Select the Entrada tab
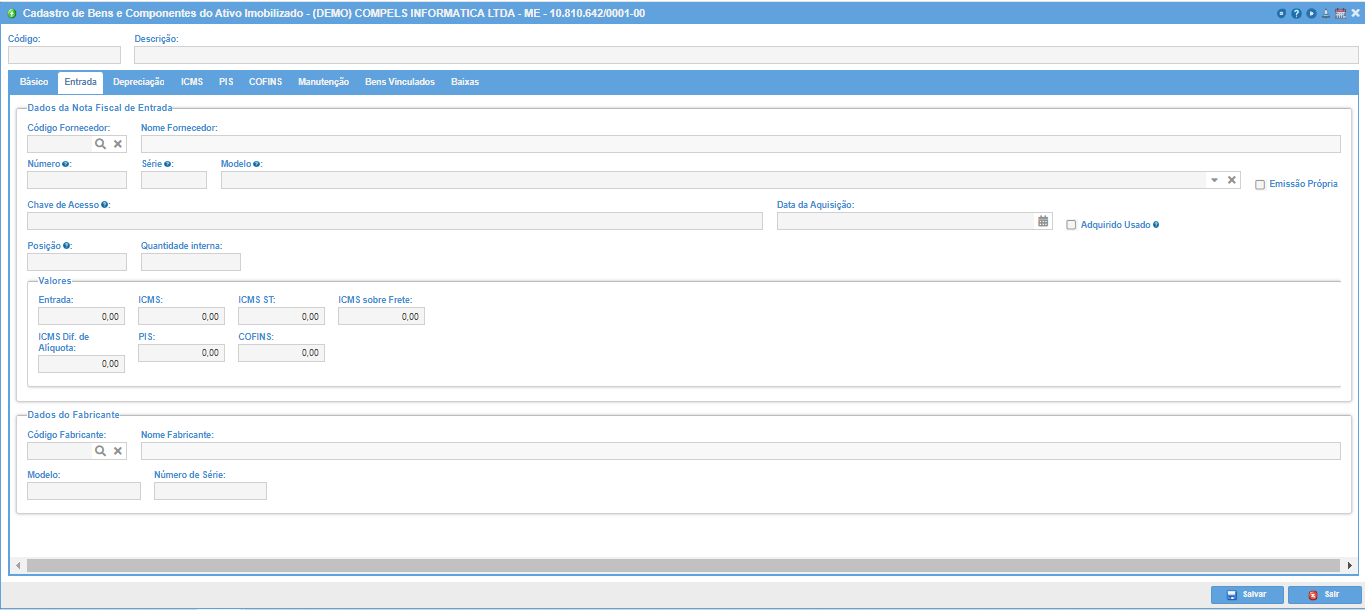Screen dimensions: 1365x610 (x=80, y=82)
